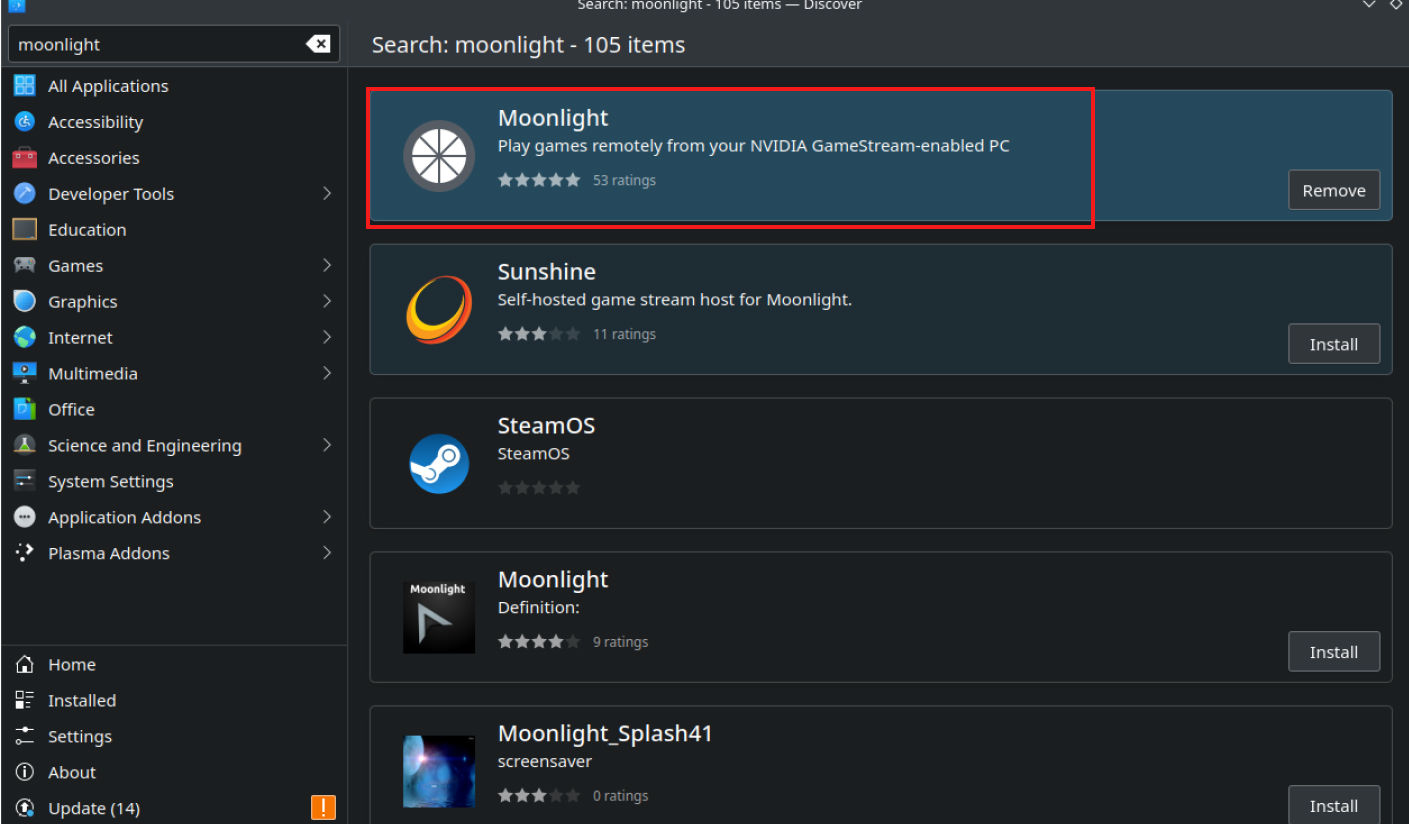Image resolution: width=1409 pixels, height=824 pixels.
Task: Go to the Settings section
Action: [x=80, y=736]
